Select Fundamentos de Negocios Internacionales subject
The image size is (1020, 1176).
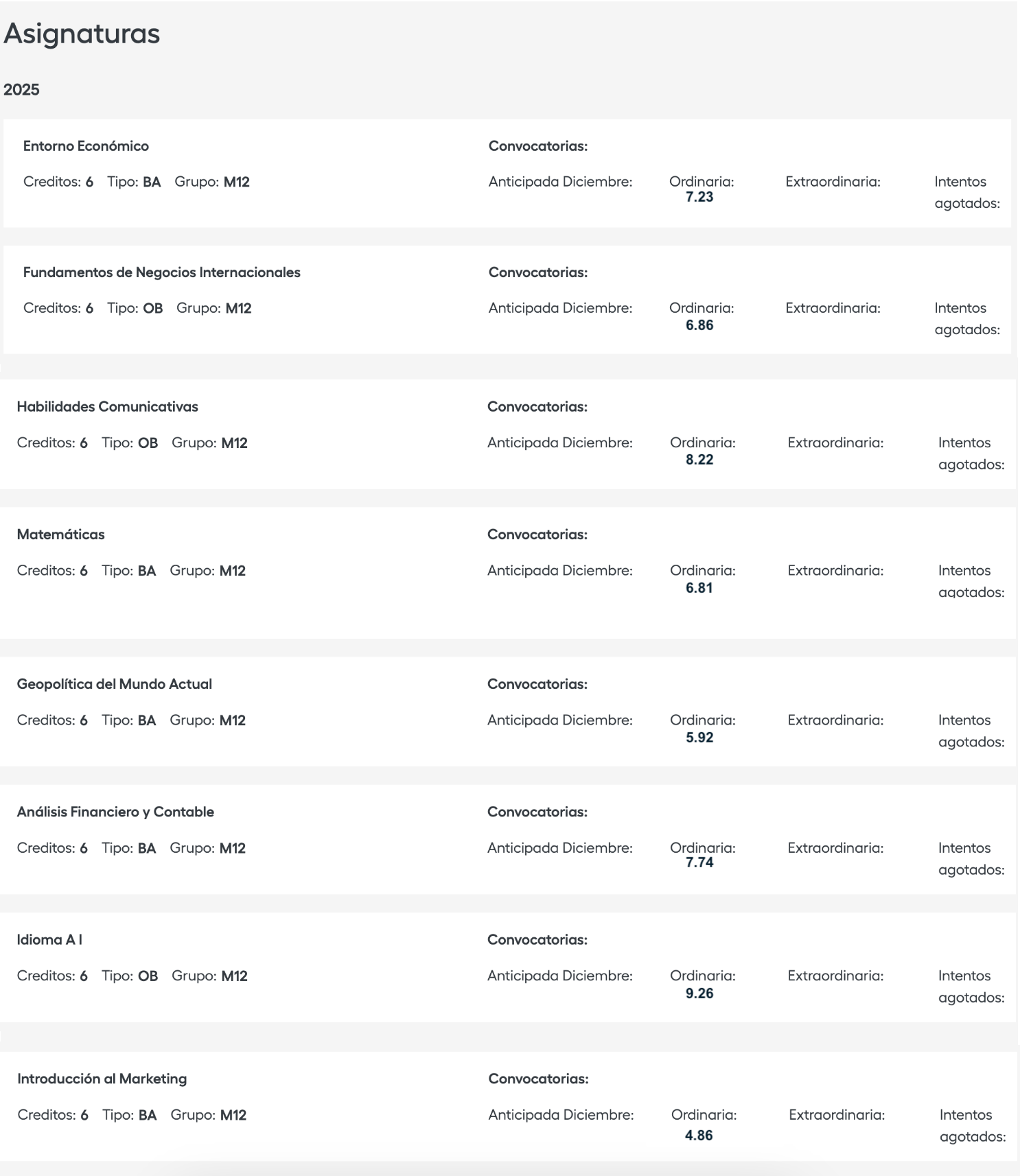pos(162,272)
